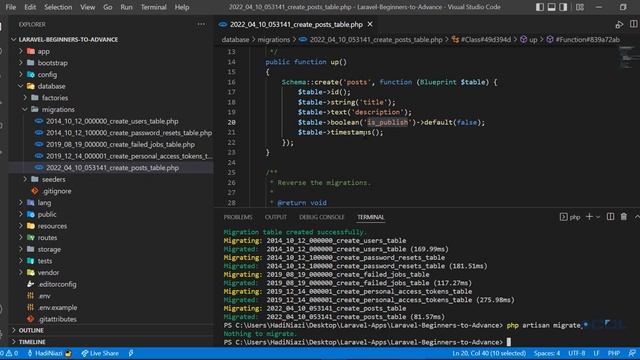The height and width of the screenshot is (360, 640).
Task: Expand the vendor folder
Action: point(21,272)
